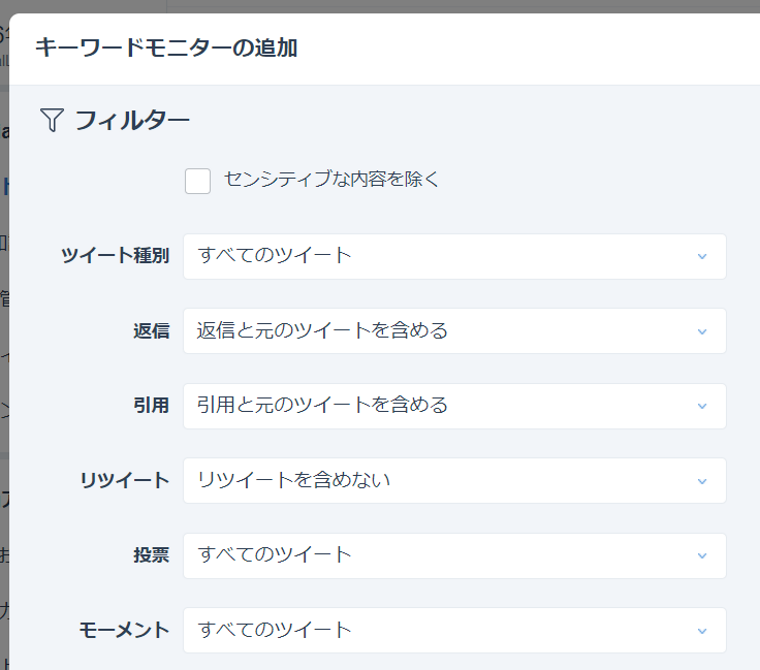Enable the センシティブな内容を除く checkbox
Viewport: 760px width, 670px height.
point(198,181)
